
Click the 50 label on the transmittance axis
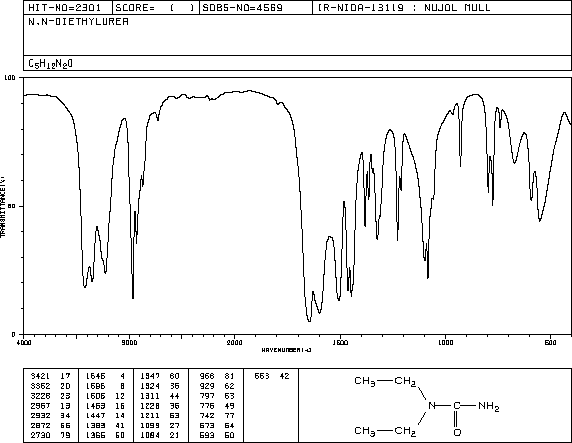click(x=12, y=206)
